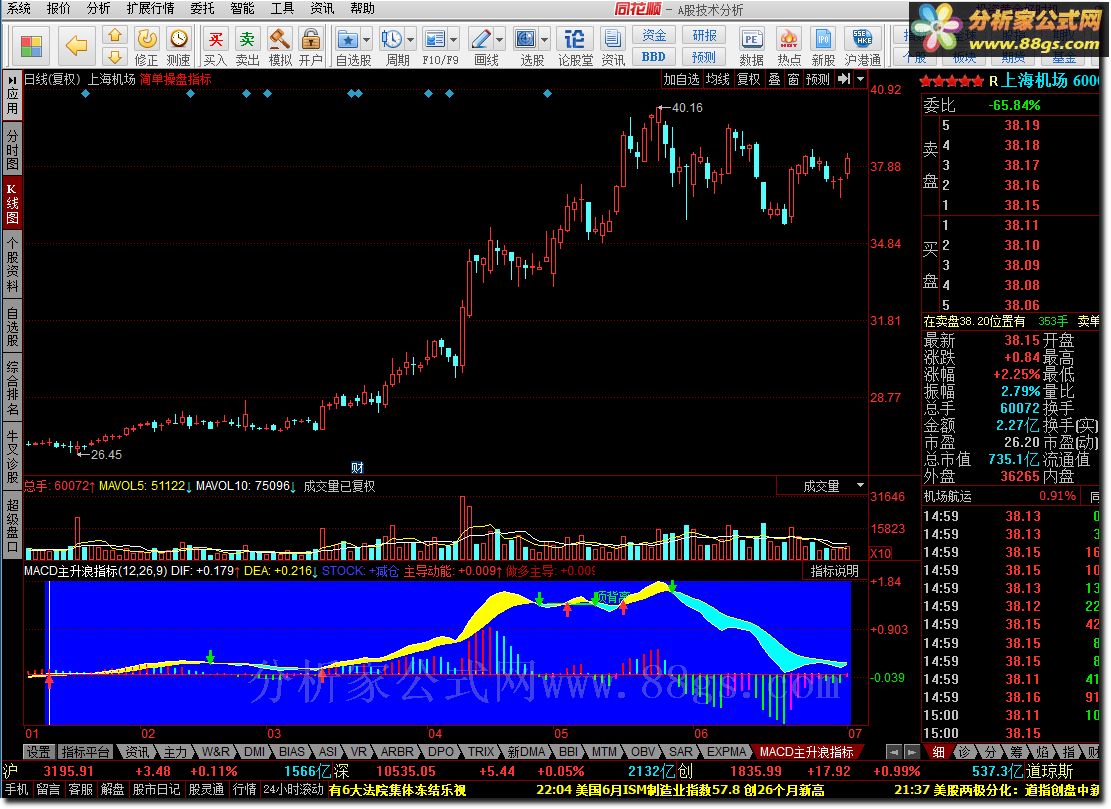The height and width of the screenshot is (809, 1111).
Task: Switch to the 牛叉诊股 side tab
Action: (12, 456)
